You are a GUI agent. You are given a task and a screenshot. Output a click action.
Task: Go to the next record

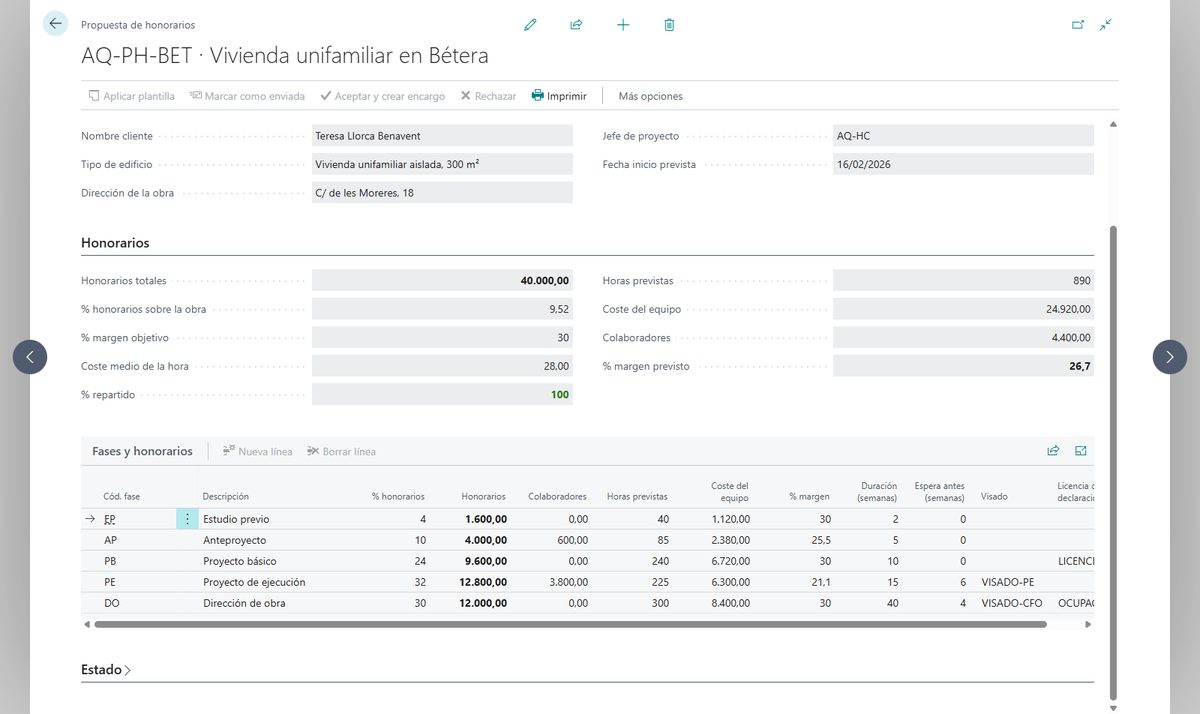(1170, 357)
